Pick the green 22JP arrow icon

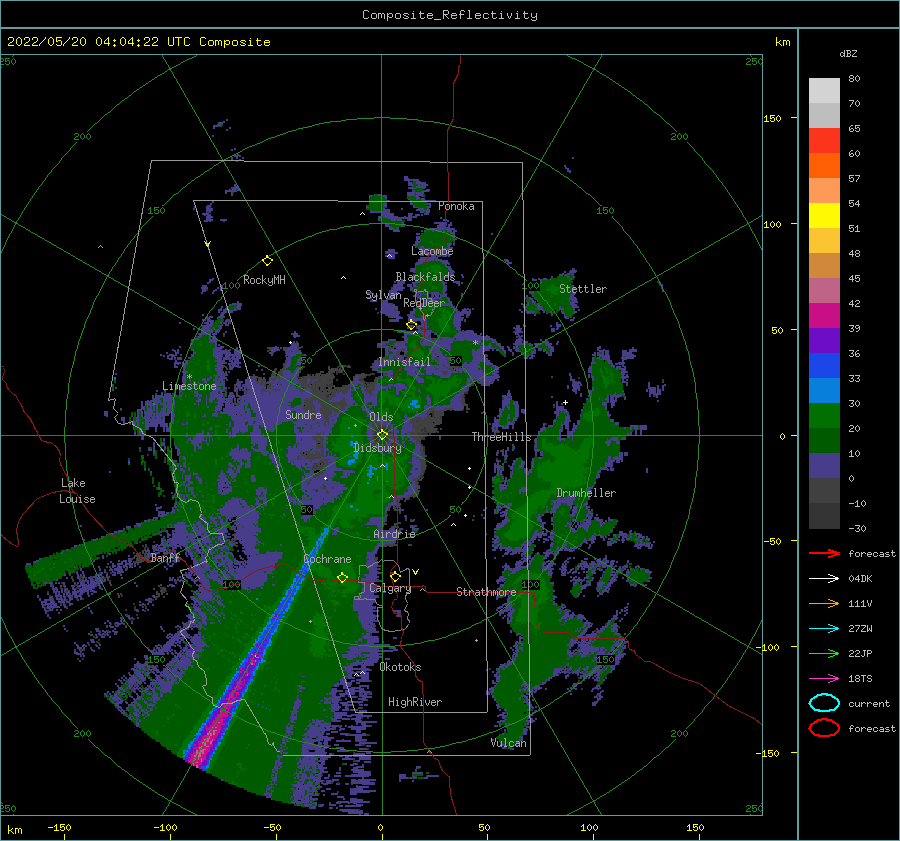824,653
